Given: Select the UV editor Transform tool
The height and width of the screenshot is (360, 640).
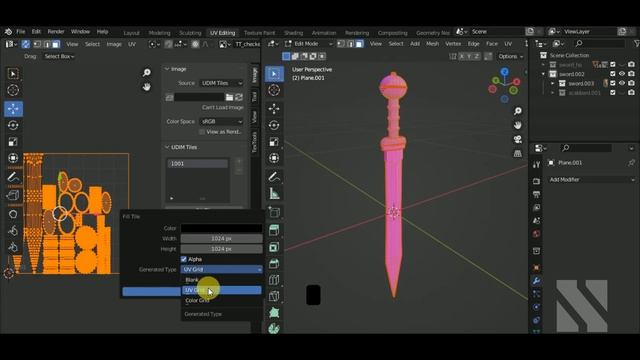Looking at the screenshot, I should pyautogui.click(x=13, y=158).
